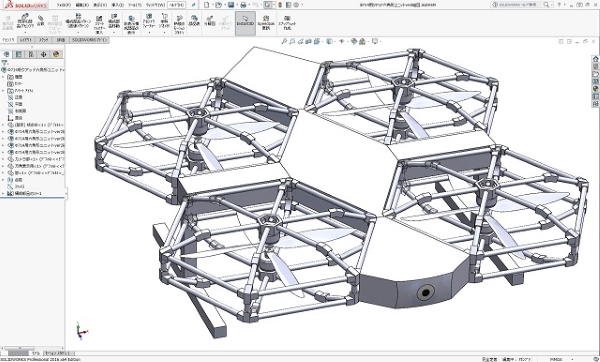This screenshot has height=362, width=600.
Task: Select the Mate tool in CommandManager
Action: click(41, 21)
